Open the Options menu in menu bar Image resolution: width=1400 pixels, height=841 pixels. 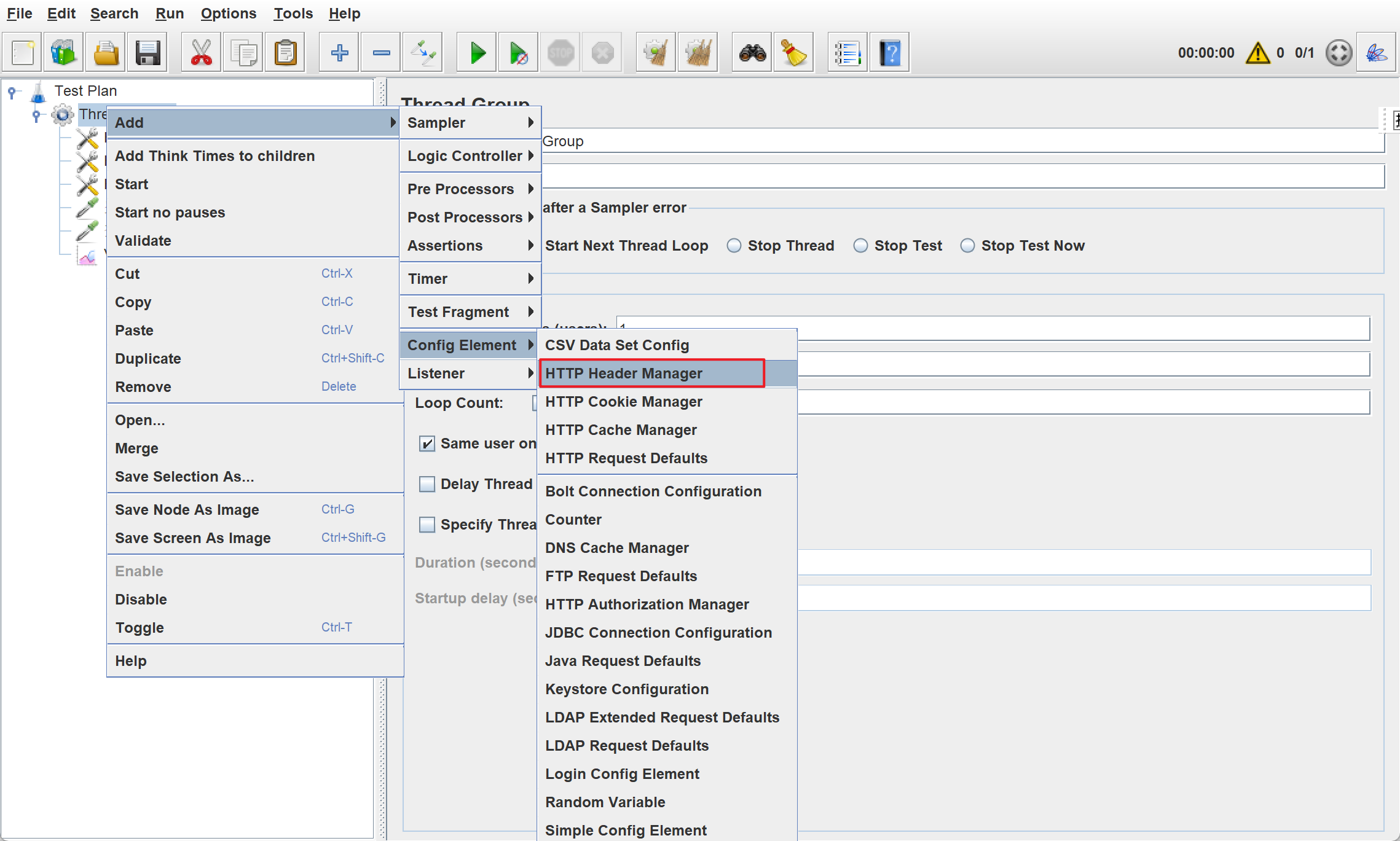(228, 14)
